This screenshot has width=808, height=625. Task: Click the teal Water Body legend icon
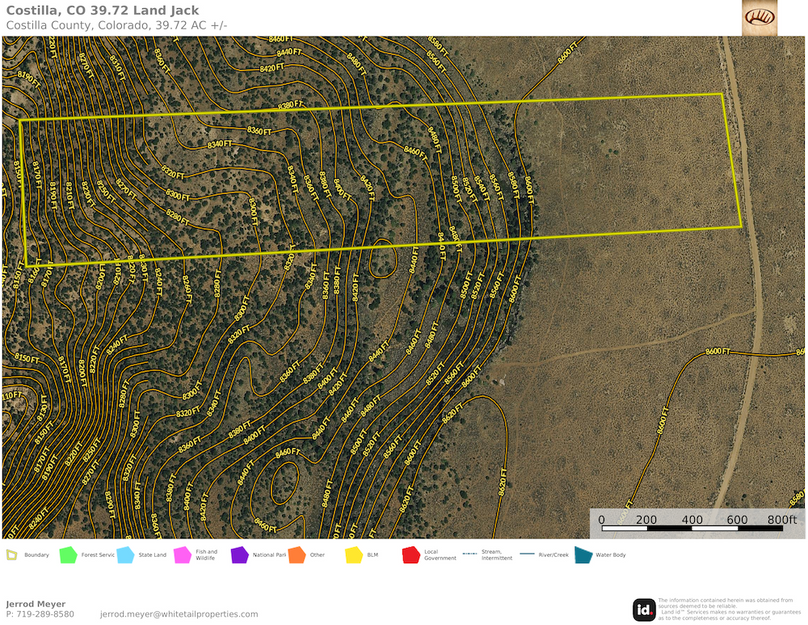[583, 554]
